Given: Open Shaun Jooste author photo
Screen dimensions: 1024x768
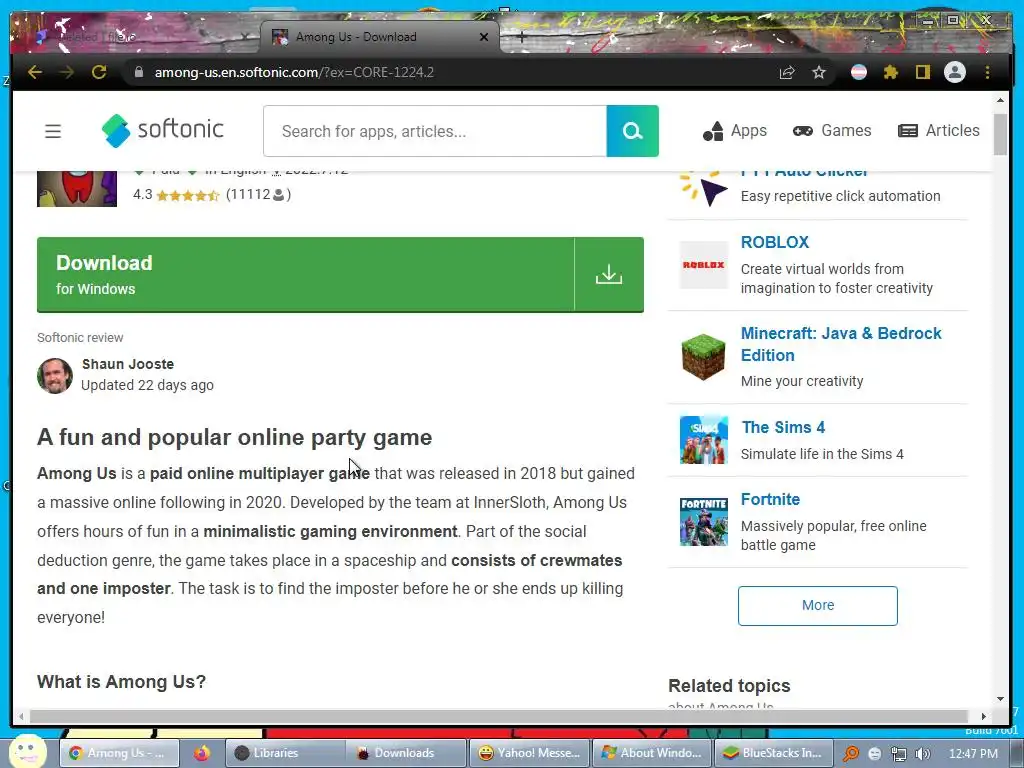Looking at the screenshot, I should click(x=55, y=376).
